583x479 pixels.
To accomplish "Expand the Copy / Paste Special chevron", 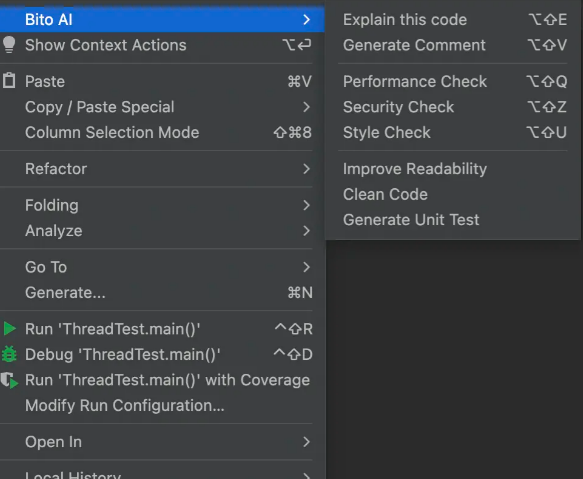I will 306,107.
